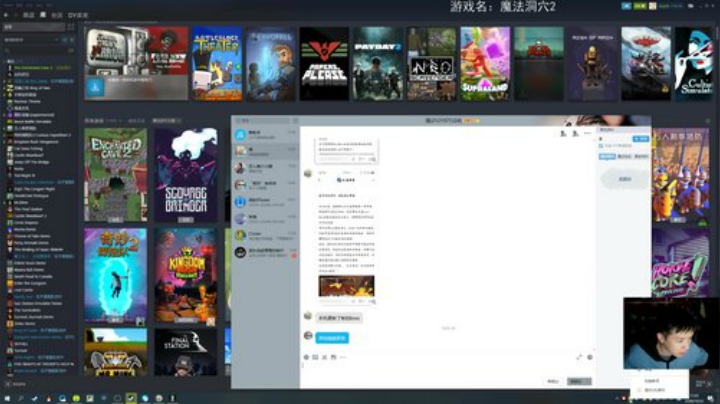The image size is (720, 404).
Task: Click the blue outgoing message bubble
Action: pyautogui.click(x=332, y=338)
